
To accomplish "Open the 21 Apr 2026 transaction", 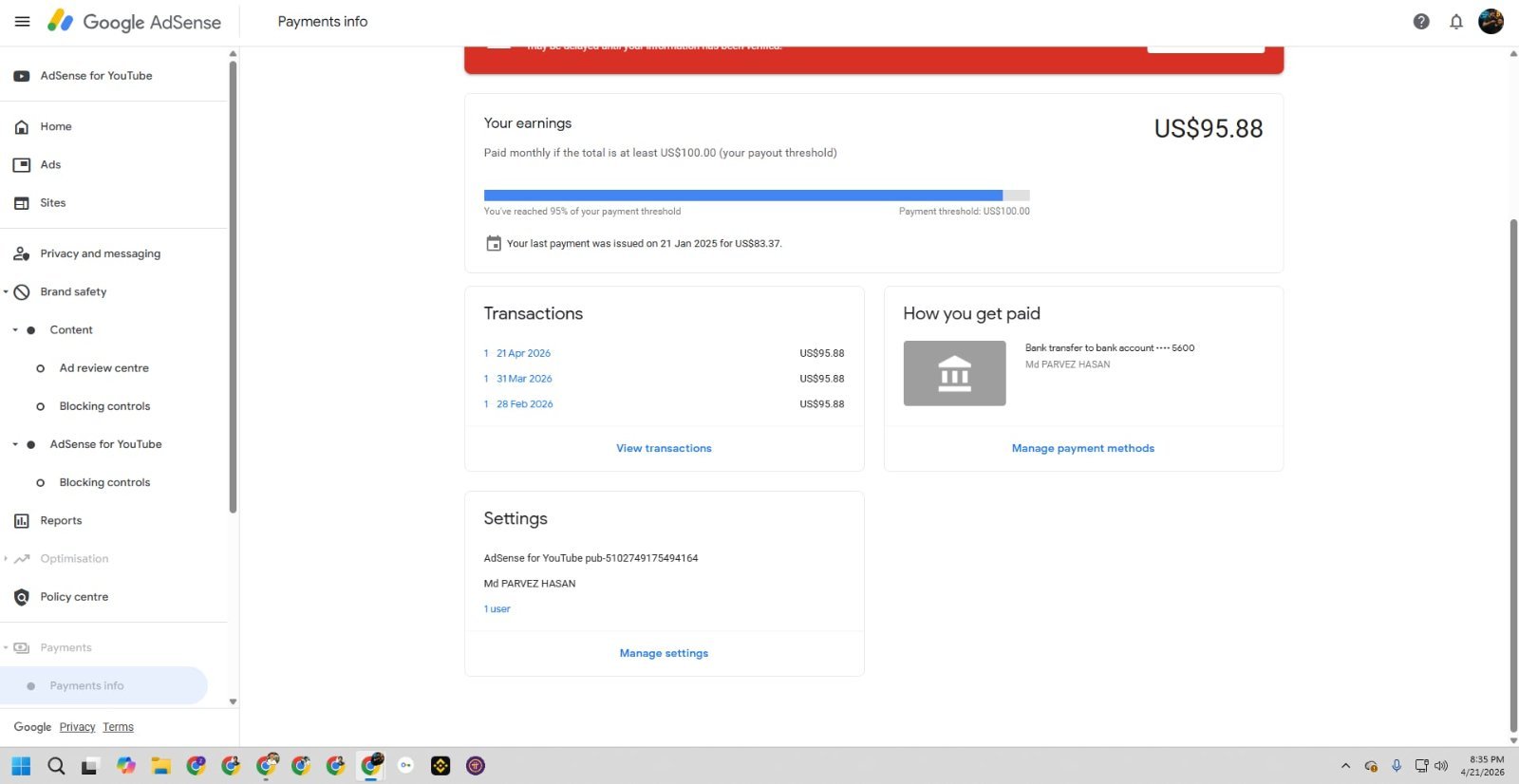I will coord(523,353).
